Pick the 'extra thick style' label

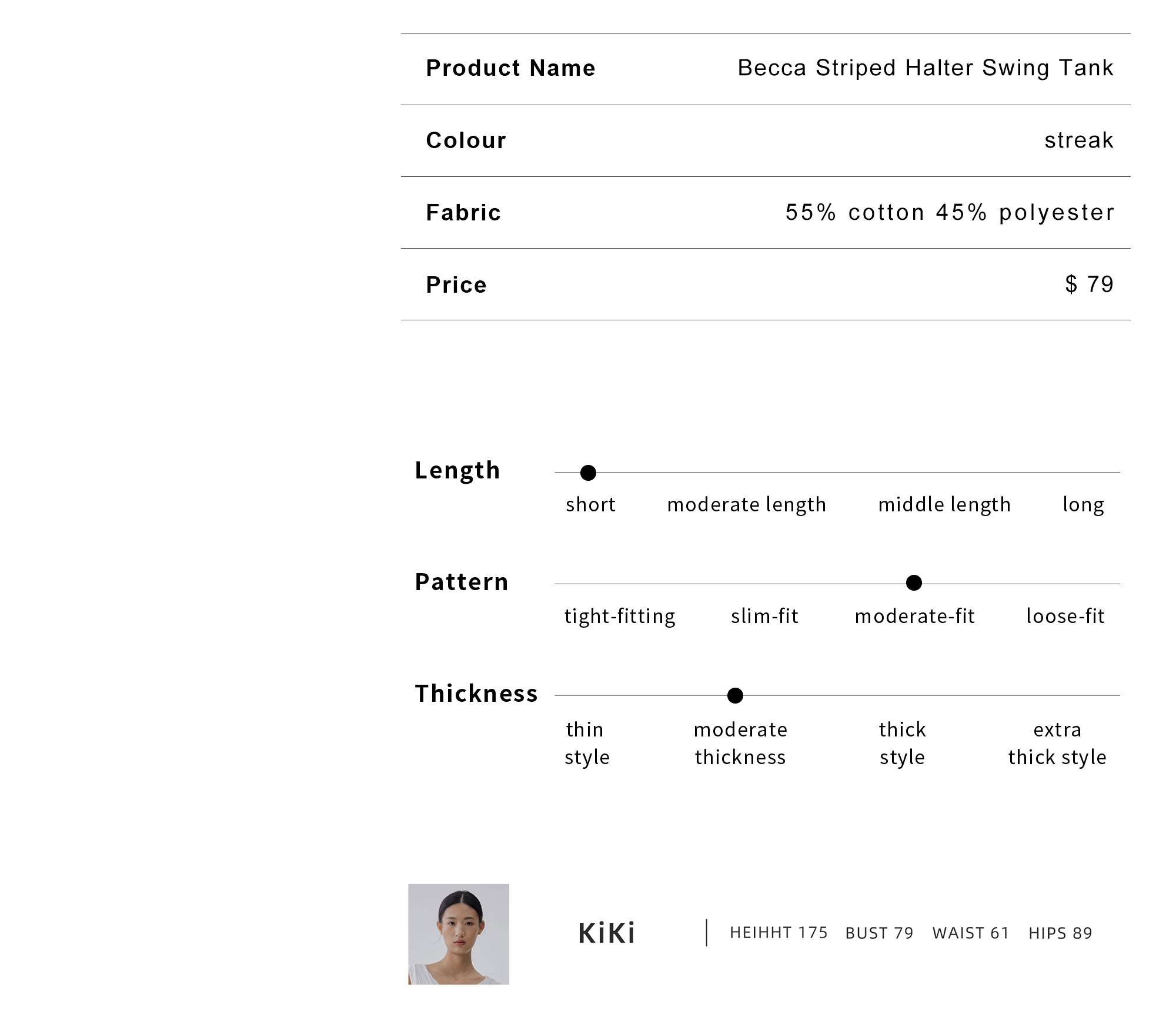tap(1057, 744)
